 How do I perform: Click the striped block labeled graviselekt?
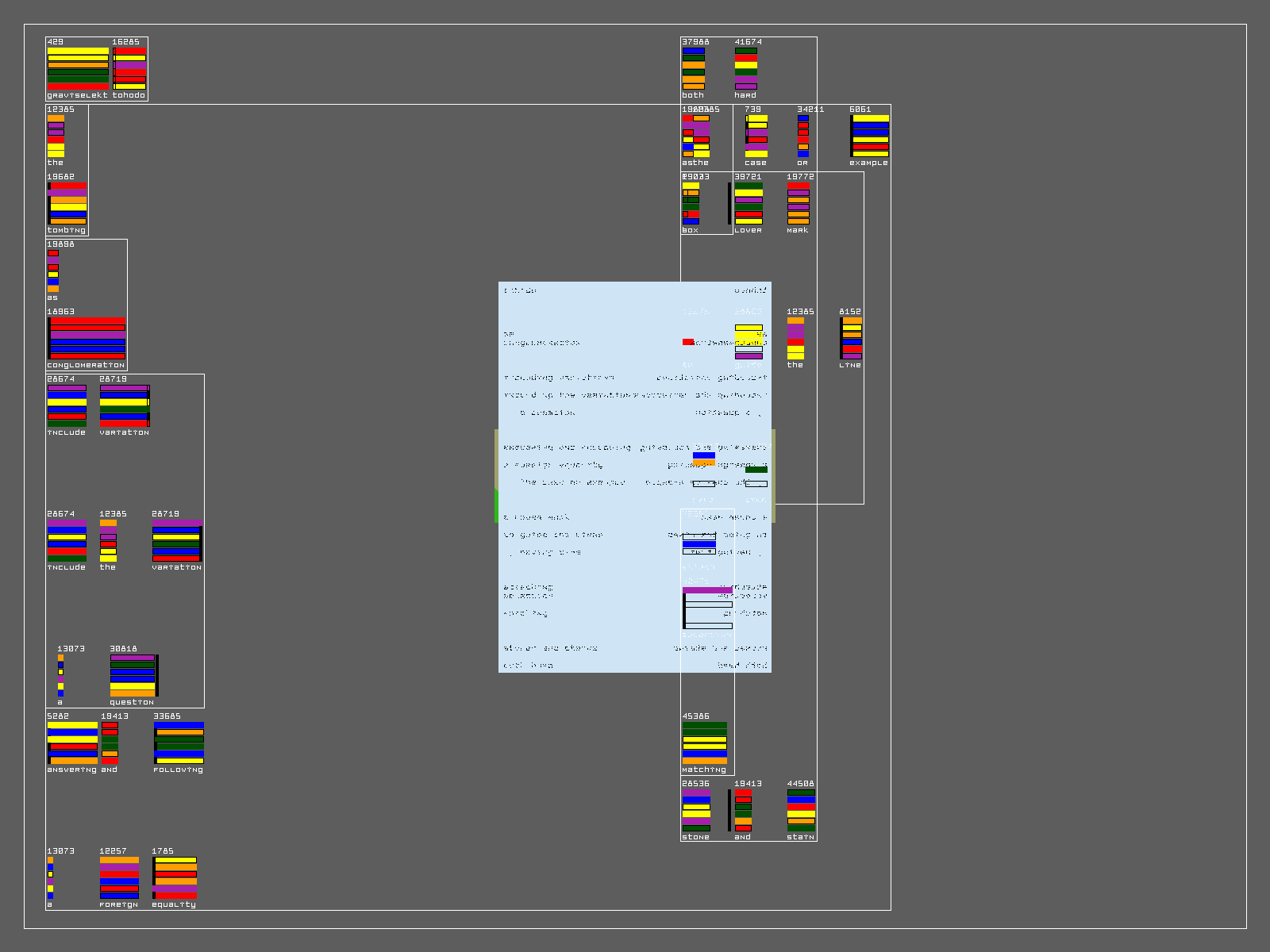pos(78,68)
